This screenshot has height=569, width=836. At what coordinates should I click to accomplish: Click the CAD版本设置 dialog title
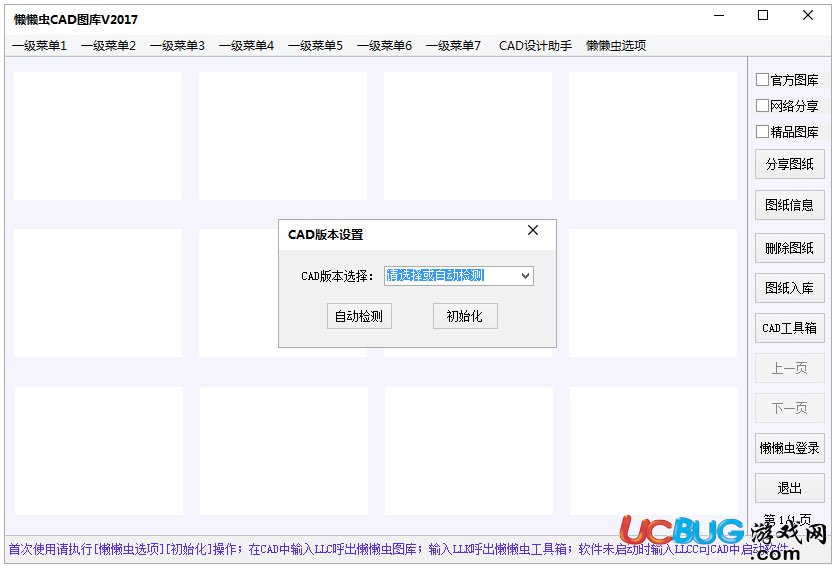coord(325,235)
